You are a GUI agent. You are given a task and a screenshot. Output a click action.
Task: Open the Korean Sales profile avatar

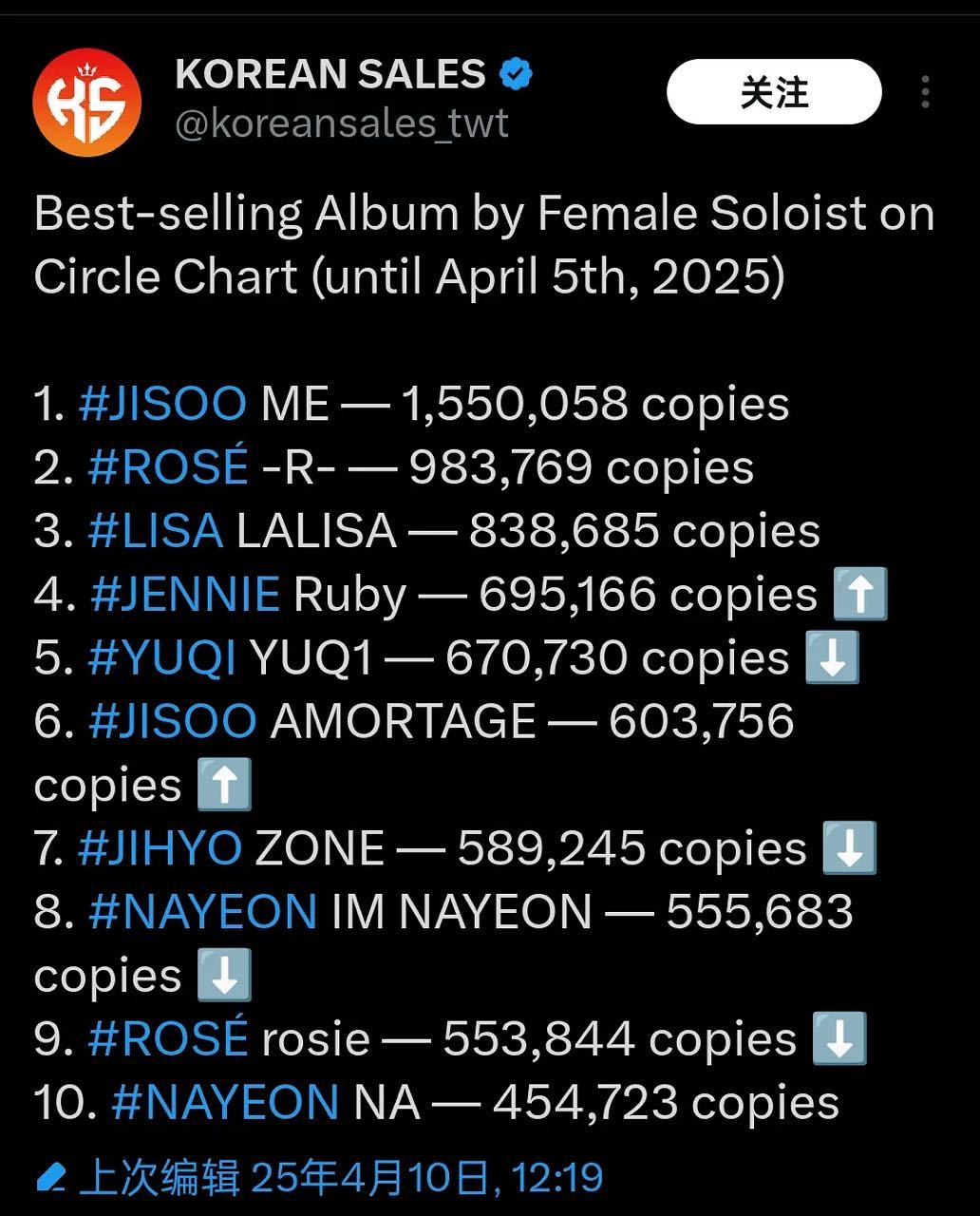click(x=86, y=101)
